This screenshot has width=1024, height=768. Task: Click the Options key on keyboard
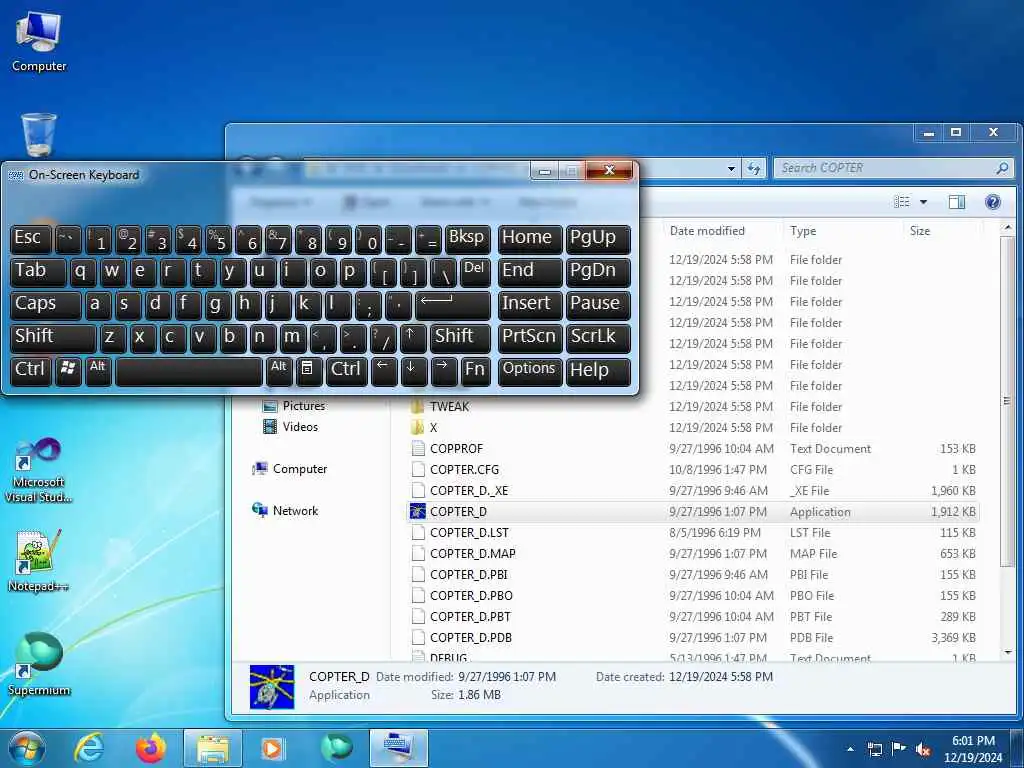pos(530,370)
